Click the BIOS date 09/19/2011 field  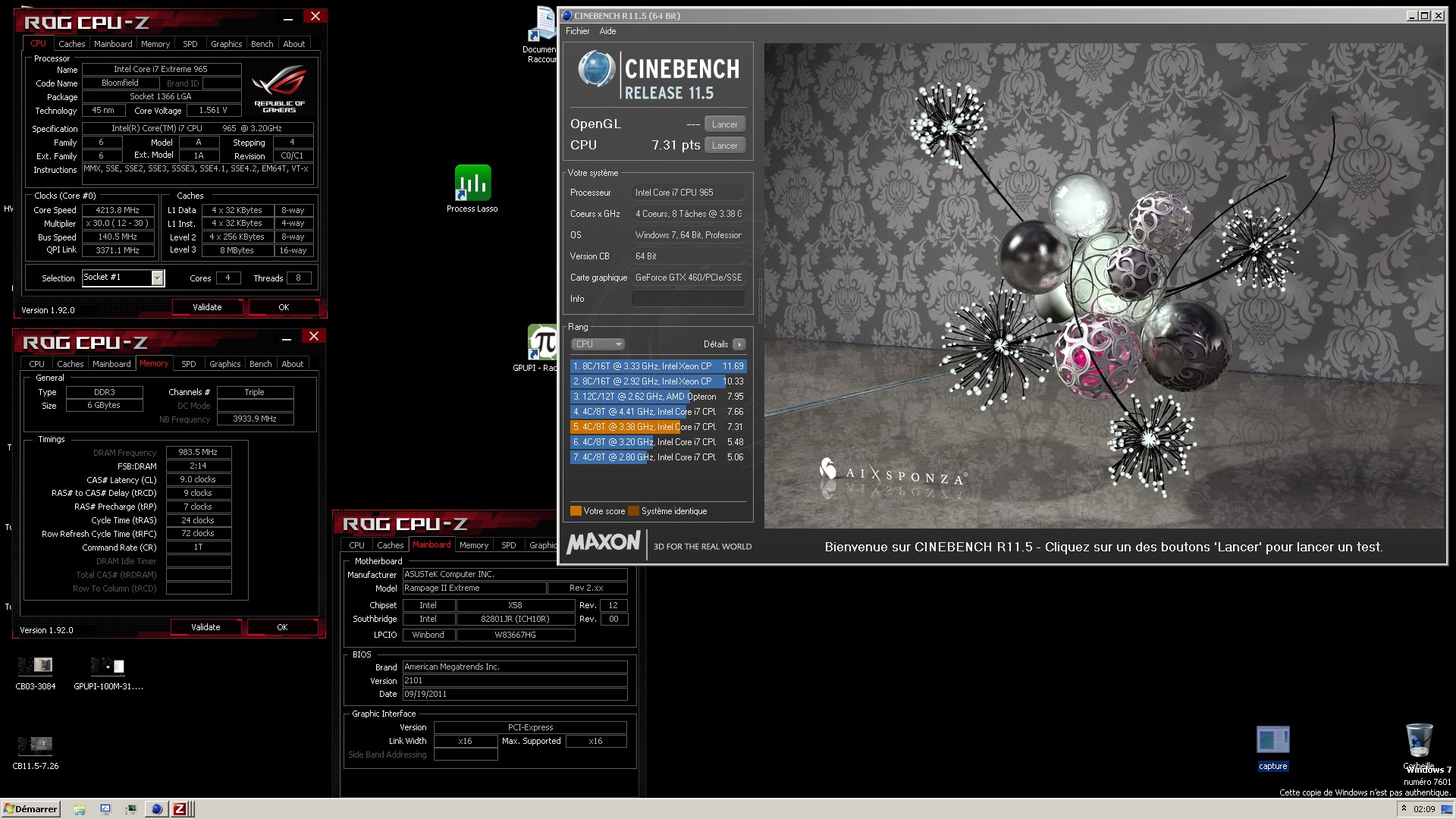coord(515,694)
